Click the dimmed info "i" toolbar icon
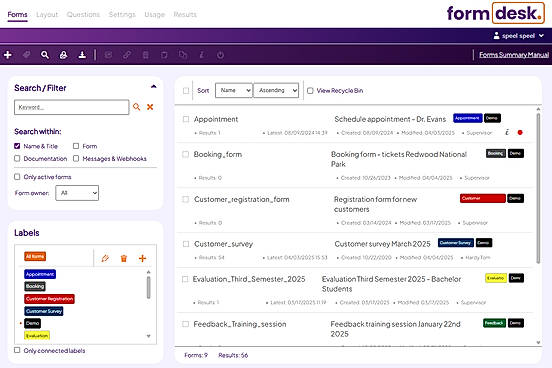The image size is (552, 368). tap(202, 55)
